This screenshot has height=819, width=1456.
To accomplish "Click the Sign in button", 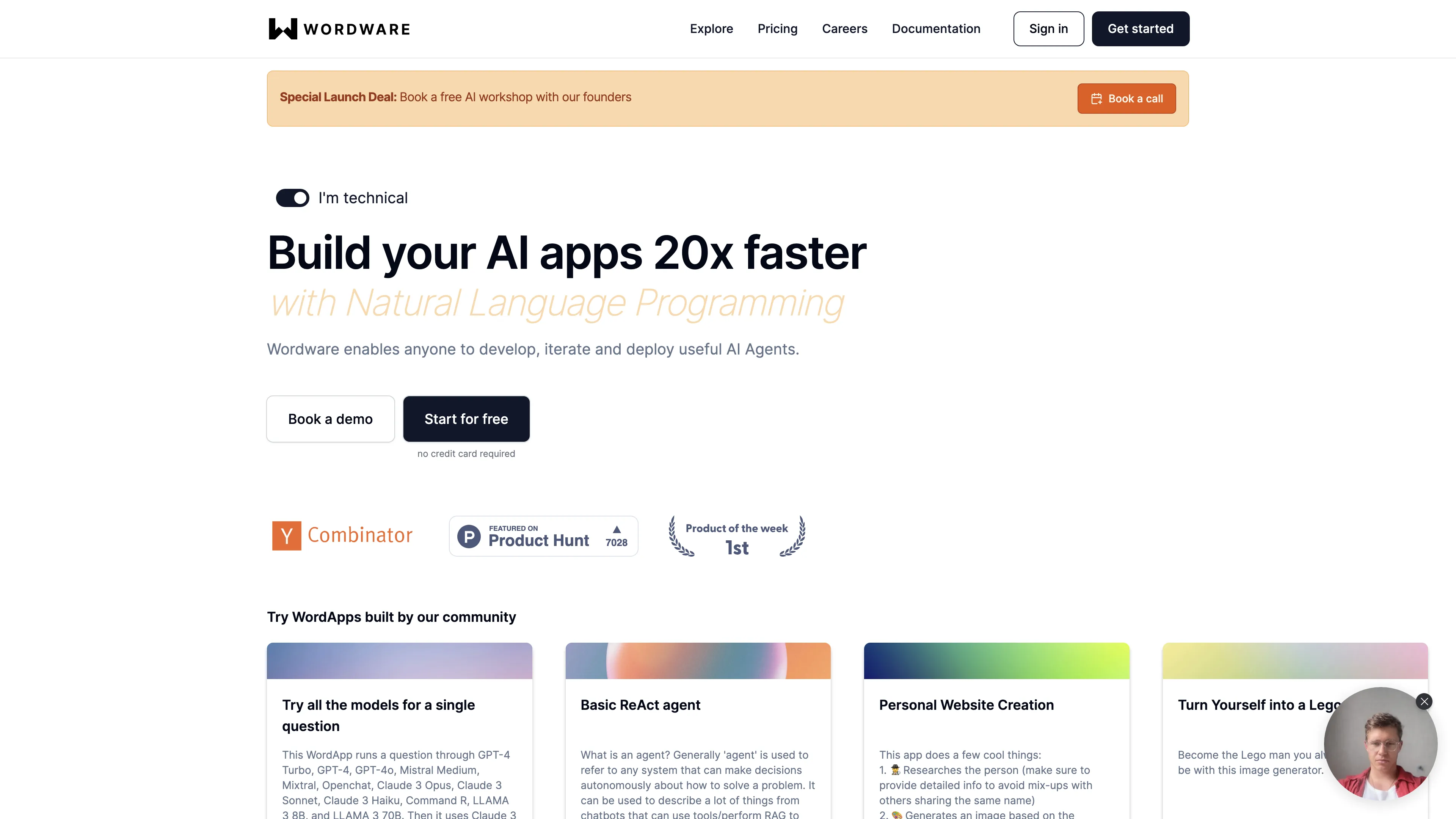I will (1048, 28).
